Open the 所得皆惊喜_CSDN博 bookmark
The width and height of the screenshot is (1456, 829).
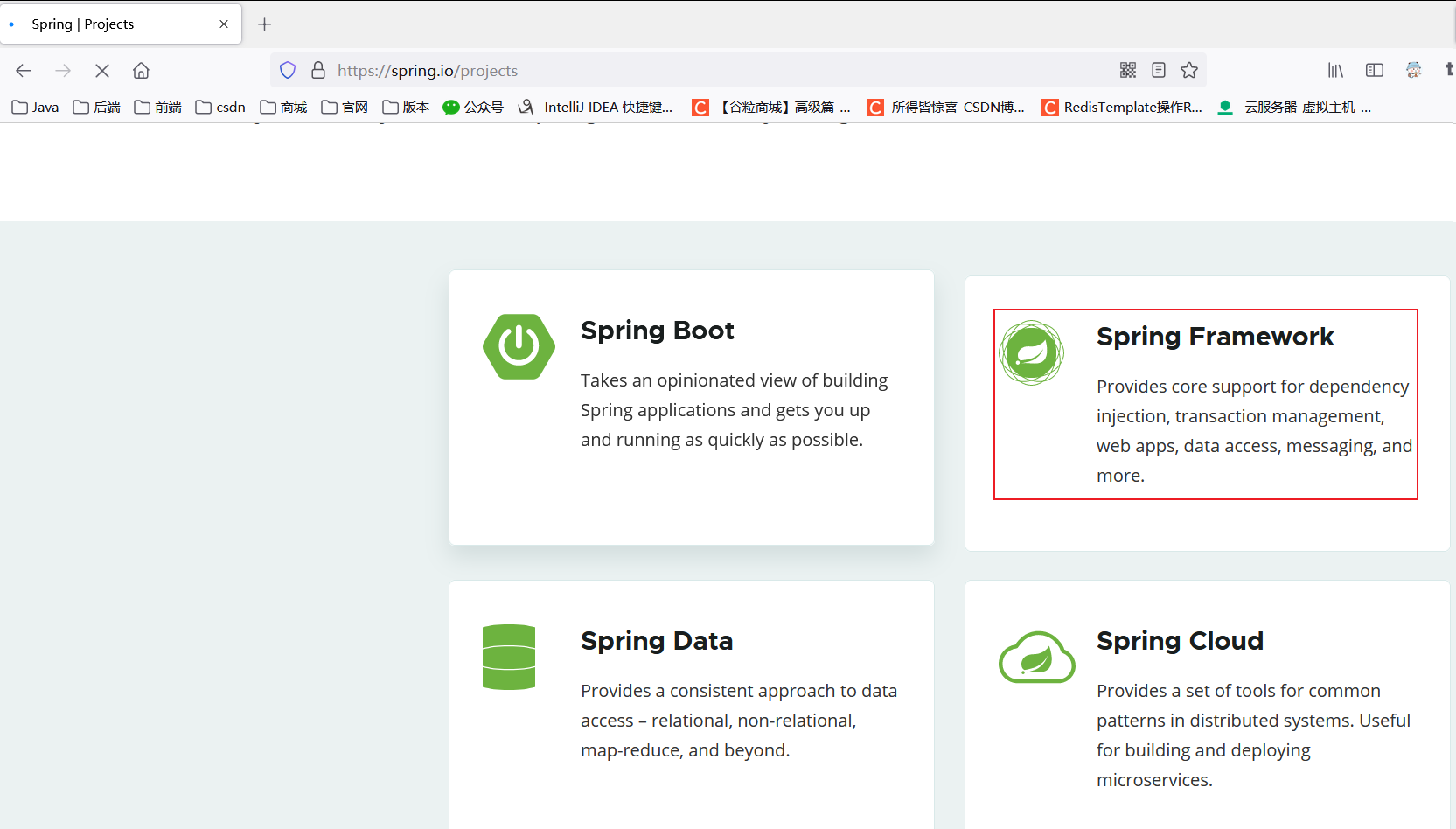pos(946,107)
